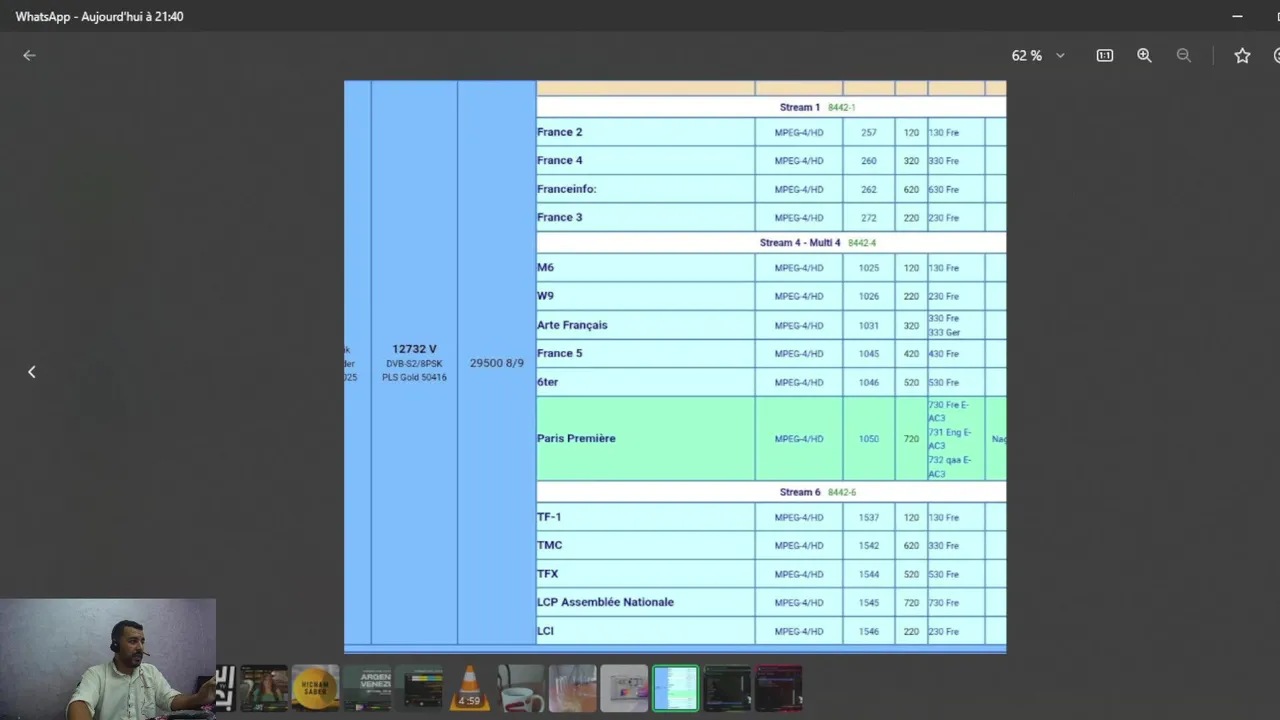Screen dimensions: 1280x720
Task: Open the Argentina Venezuela thumbnail
Action: click(367, 688)
